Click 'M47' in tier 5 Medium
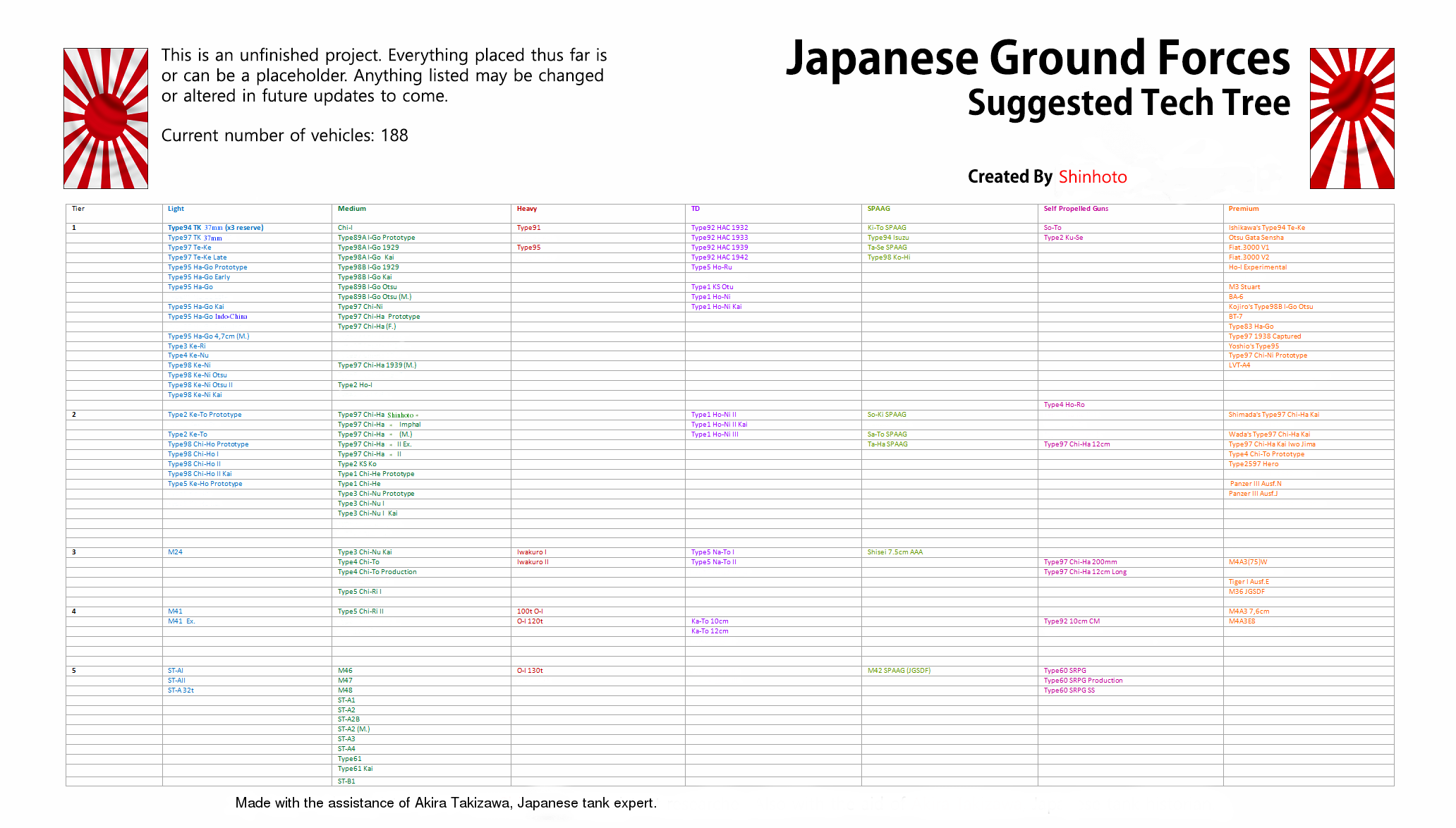This screenshot has height=828, width=1456. [345, 681]
